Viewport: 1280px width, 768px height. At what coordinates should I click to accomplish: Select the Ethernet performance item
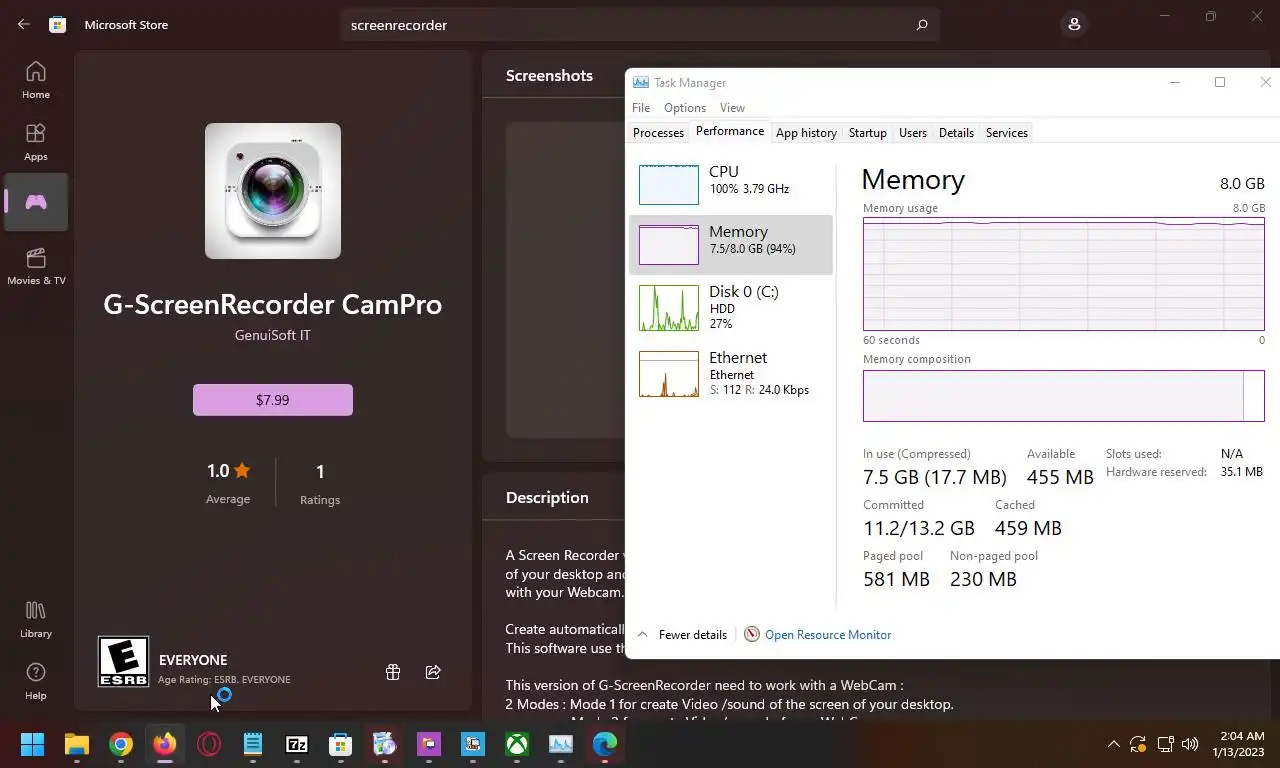click(731, 373)
